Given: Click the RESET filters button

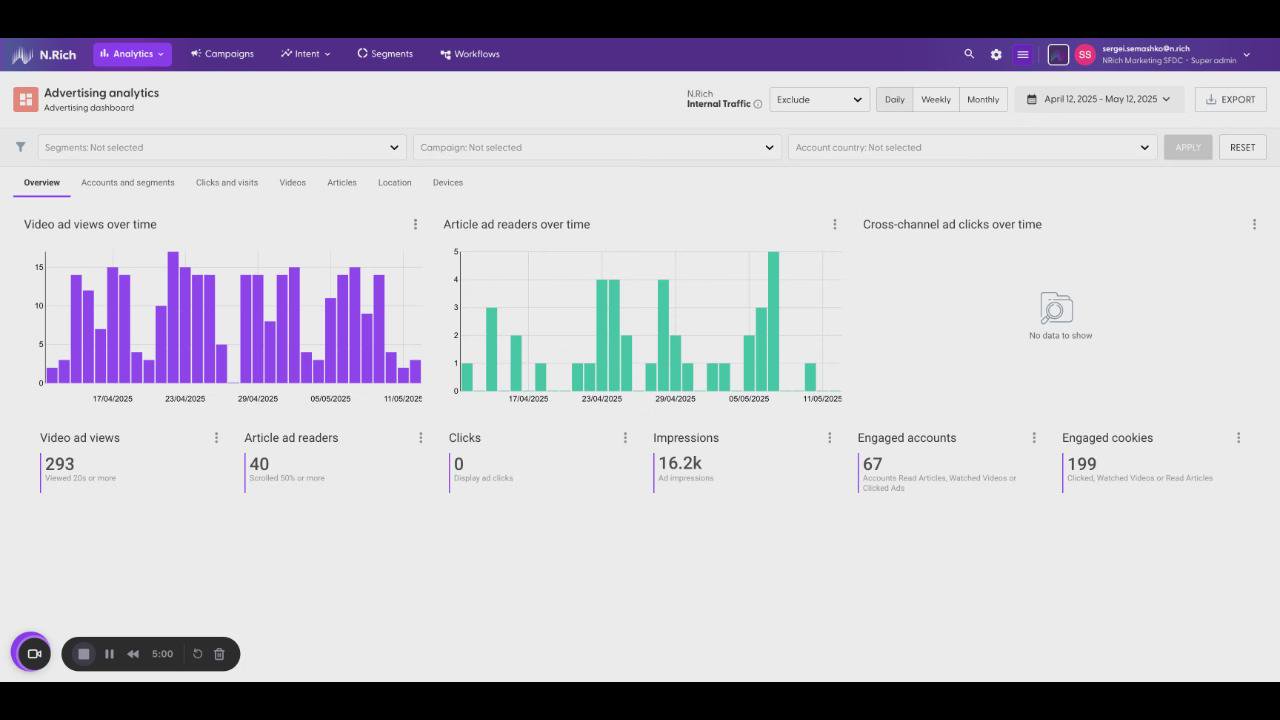Looking at the screenshot, I should tap(1243, 147).
